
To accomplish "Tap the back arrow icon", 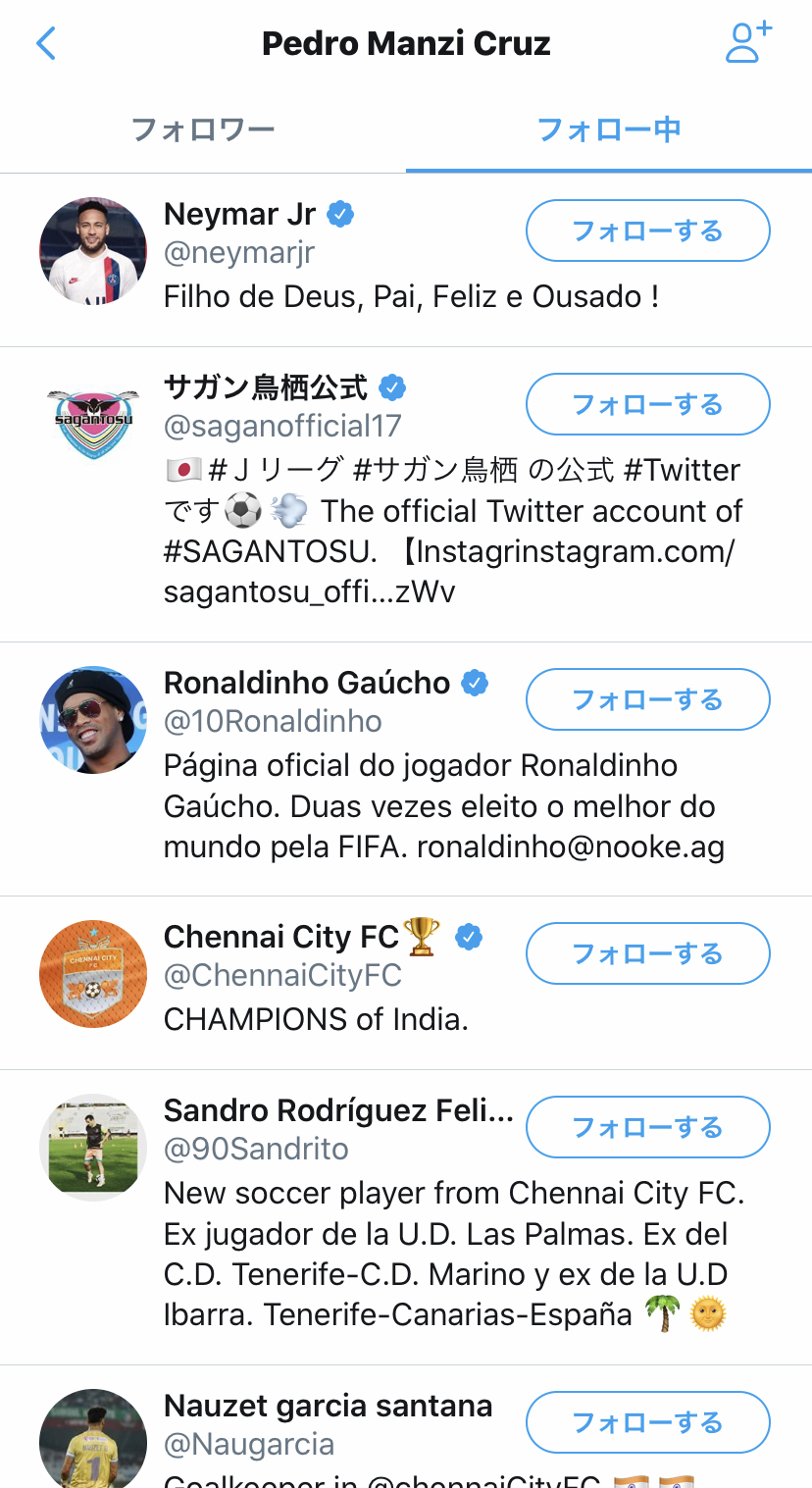I will point(46,44).
